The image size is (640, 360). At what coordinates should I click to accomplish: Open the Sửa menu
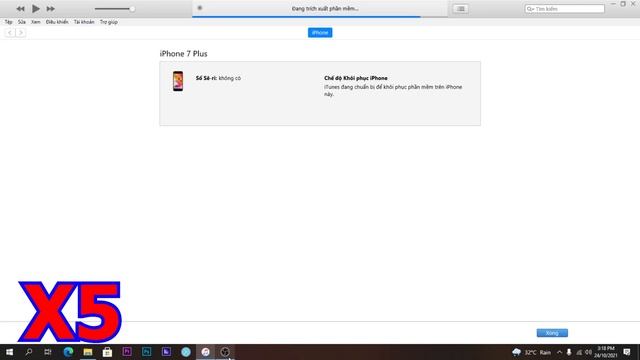tap(22, 22)
